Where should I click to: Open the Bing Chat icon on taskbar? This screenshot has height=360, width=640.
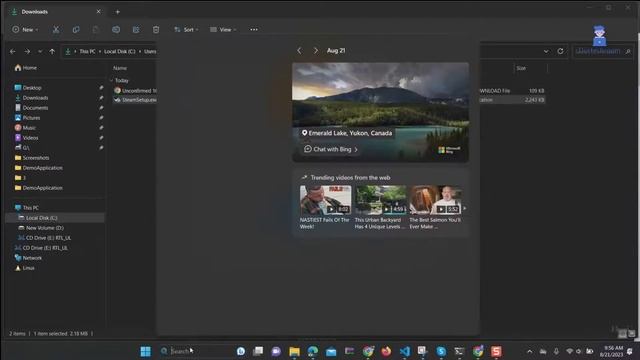coord(241,351)
